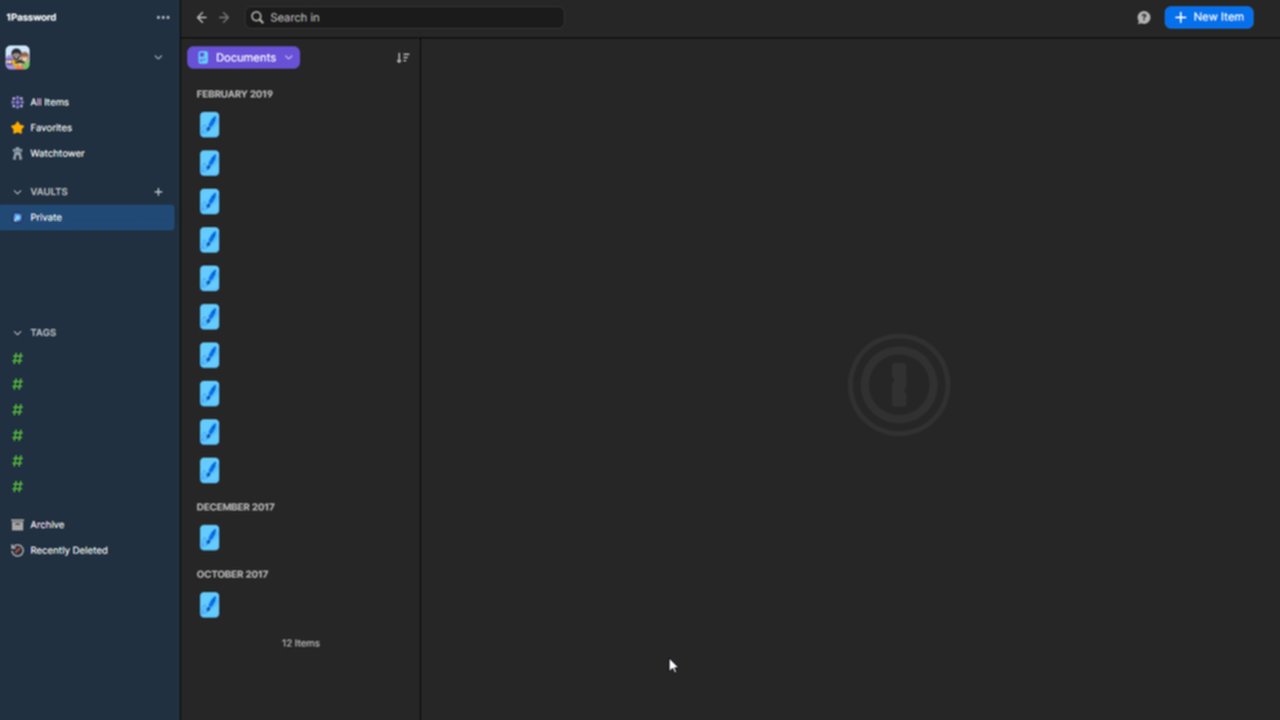Click the forward navigation arrow
Image resolution: width=1280 pixels, height=720 pixels.
(x=224, y=17)
